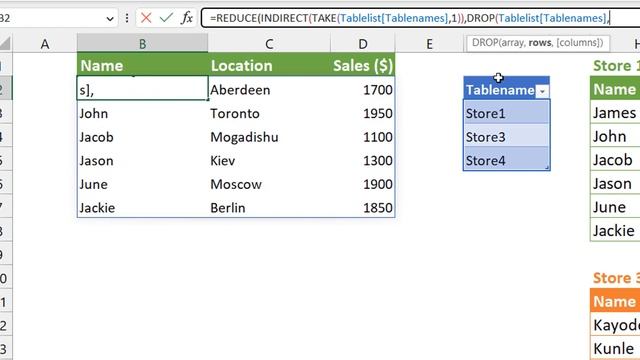The width and height of the screenshot is (640, 360).
Task: Expand the Name Box dropdown arrow
Action: (x=110, y=18)
